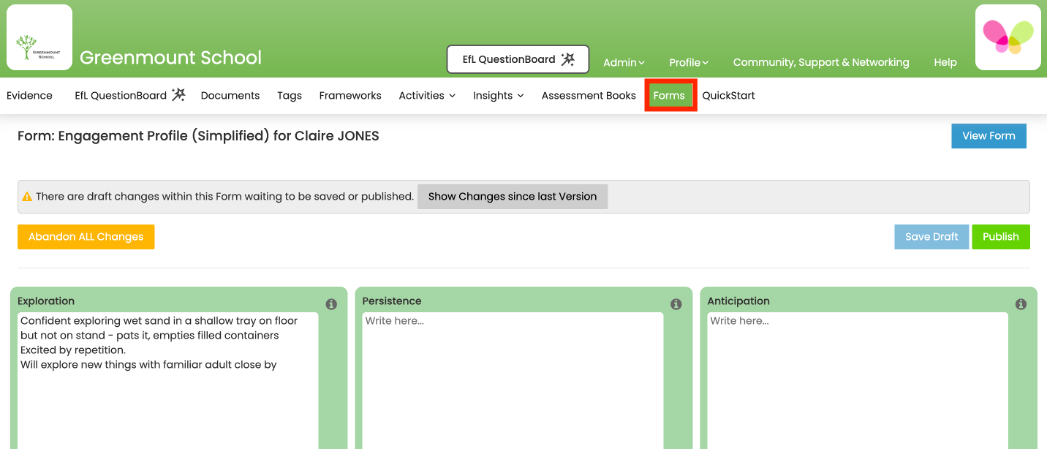Image resolution: width=1048 pixels, height=450 pixels.
Task: Click the Greenmount School logo
Action: [x=39, y=37]
